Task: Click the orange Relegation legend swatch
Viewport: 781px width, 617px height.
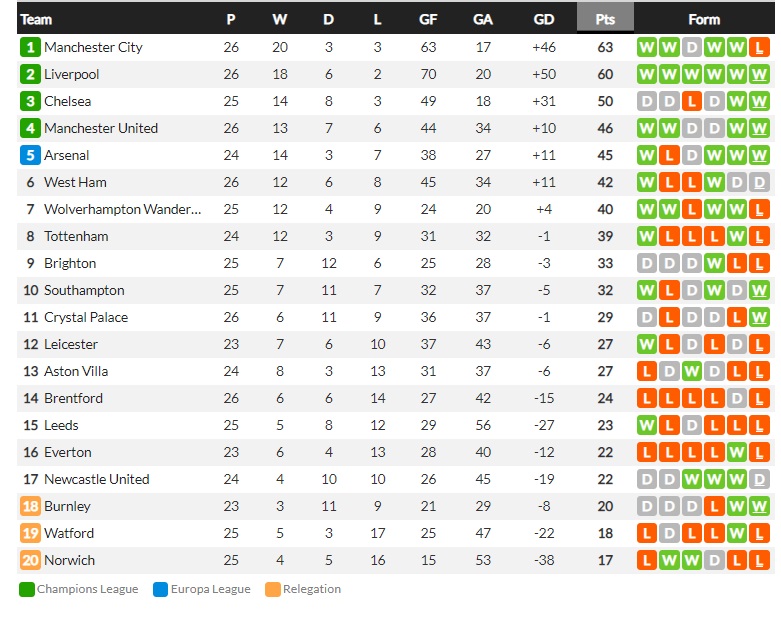Action: pos(273,590)
